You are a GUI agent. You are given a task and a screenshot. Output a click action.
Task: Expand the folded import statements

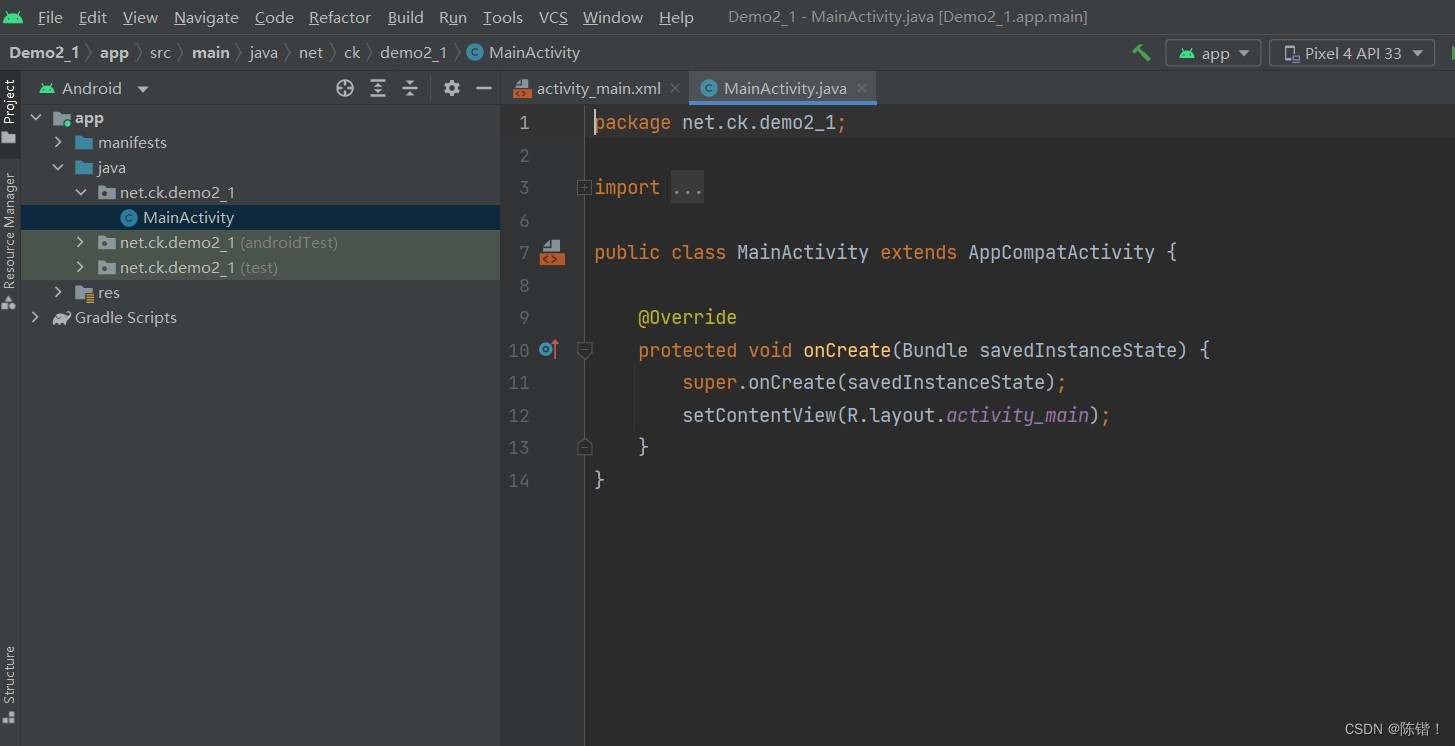tap(584, 188)
